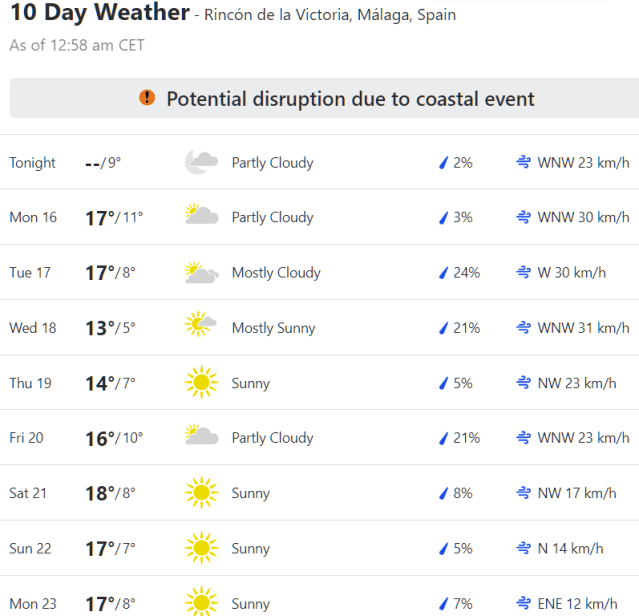This screenshot has height=616, width=639.
Task: Click the Sat 21 sunny icon
Action: click(202, 492)
